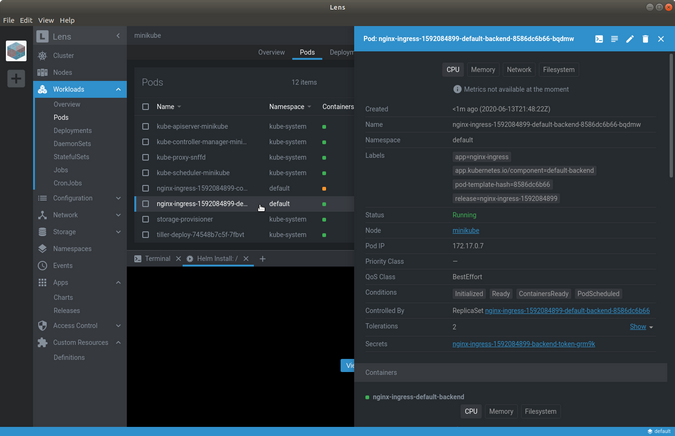This screenshot has height=436, width=675.
Task: Open pod logs icon in header
Action: pyautogui.click(x=614, y=39)
